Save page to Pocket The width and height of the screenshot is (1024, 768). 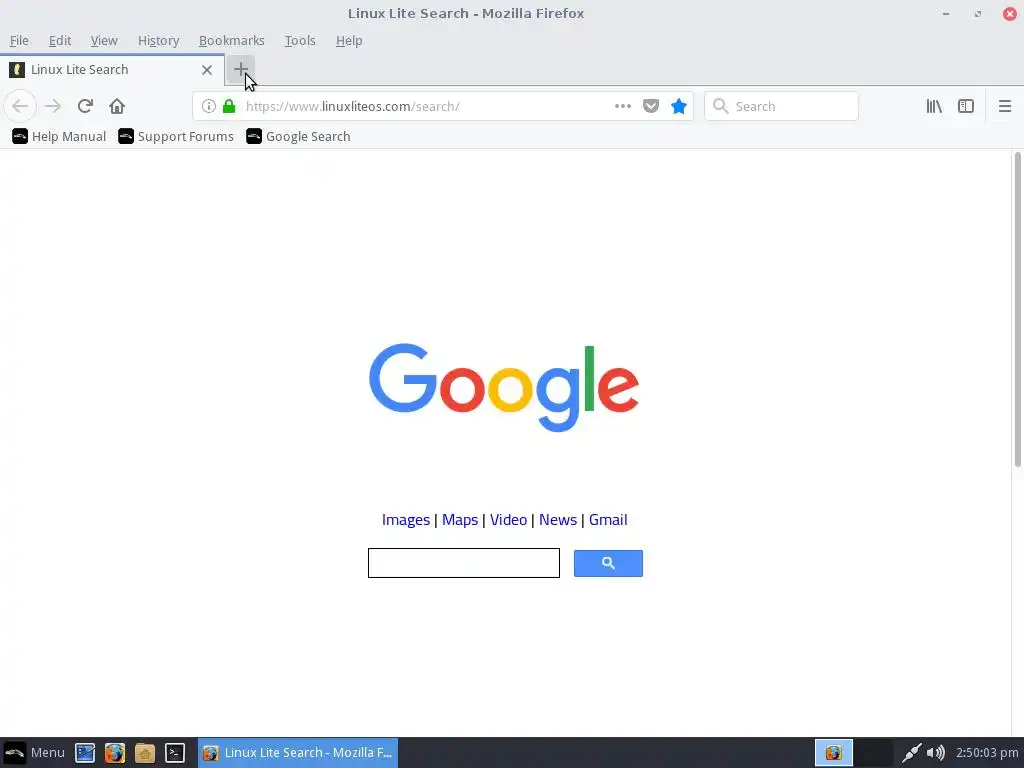(650, 106)
